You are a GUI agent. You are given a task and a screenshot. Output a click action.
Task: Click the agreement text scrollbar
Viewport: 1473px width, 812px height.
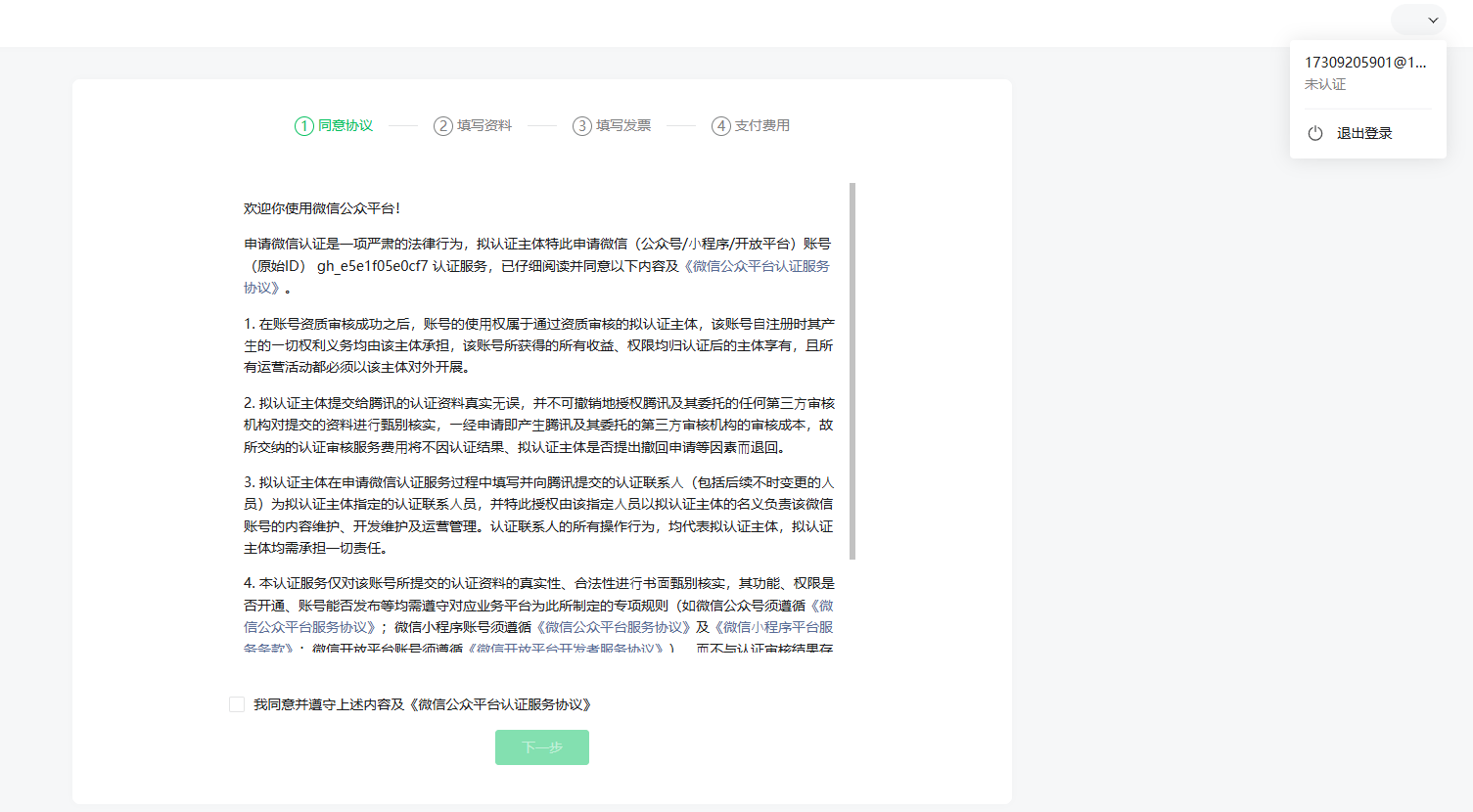(x=852, y=372)
